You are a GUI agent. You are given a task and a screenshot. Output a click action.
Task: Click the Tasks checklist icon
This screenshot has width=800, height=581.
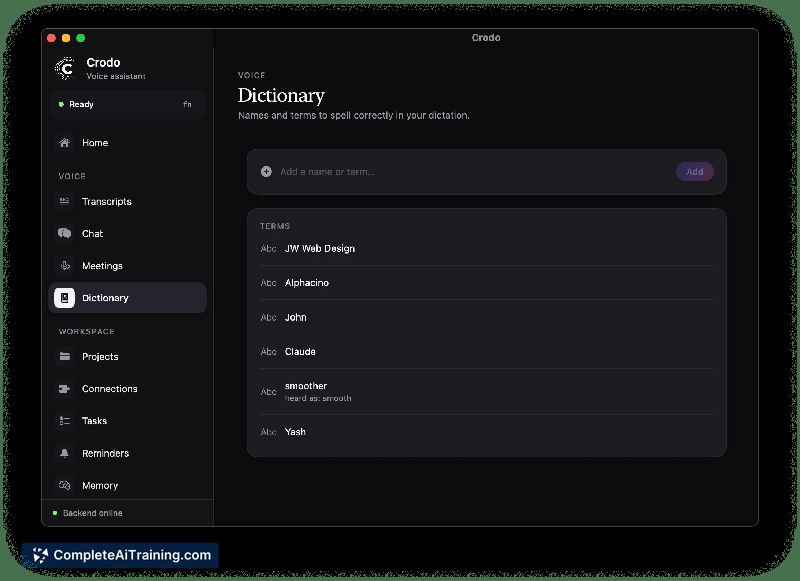(64, 421)
